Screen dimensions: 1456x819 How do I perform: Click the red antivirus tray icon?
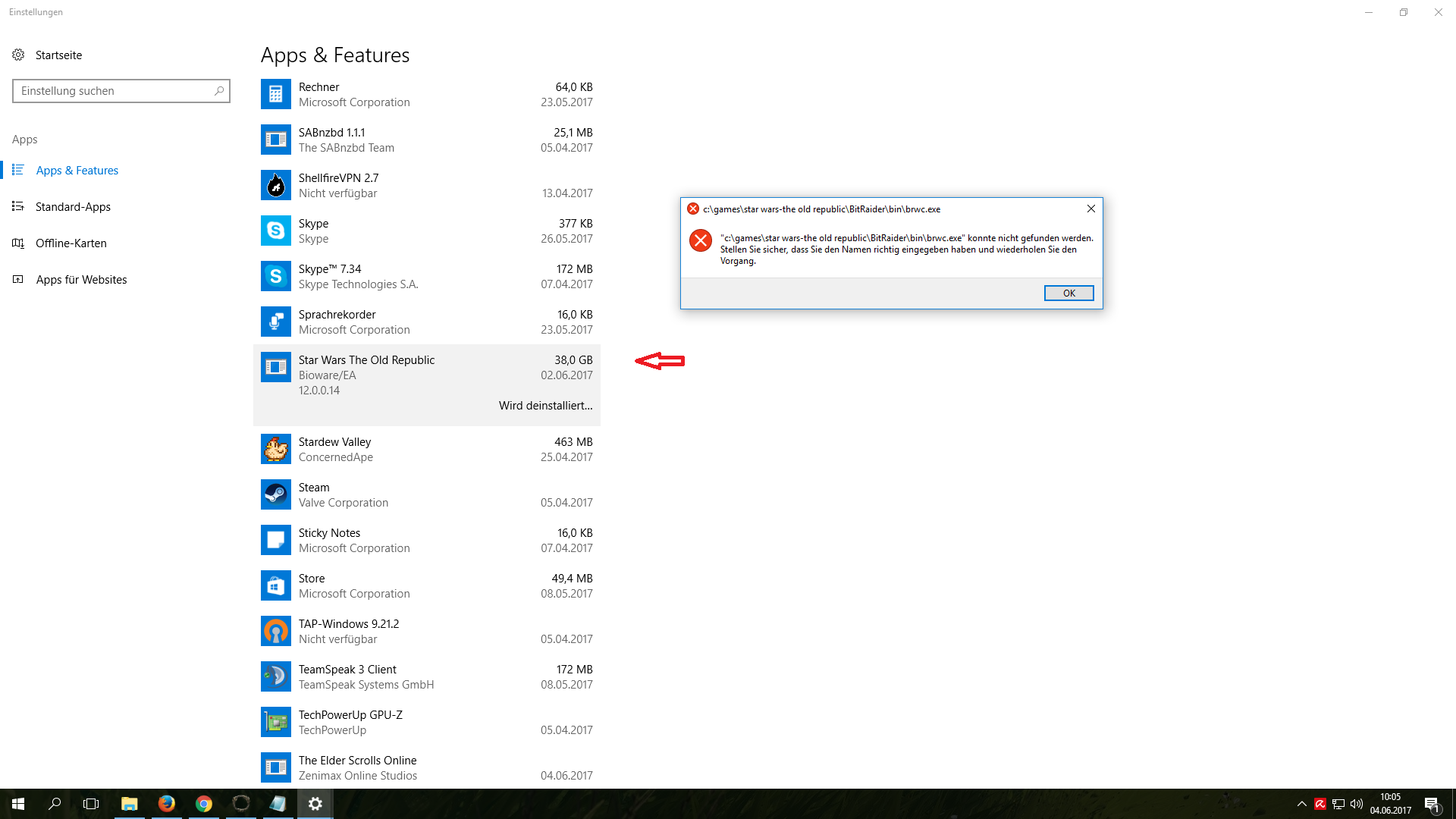pos(1320,804)
